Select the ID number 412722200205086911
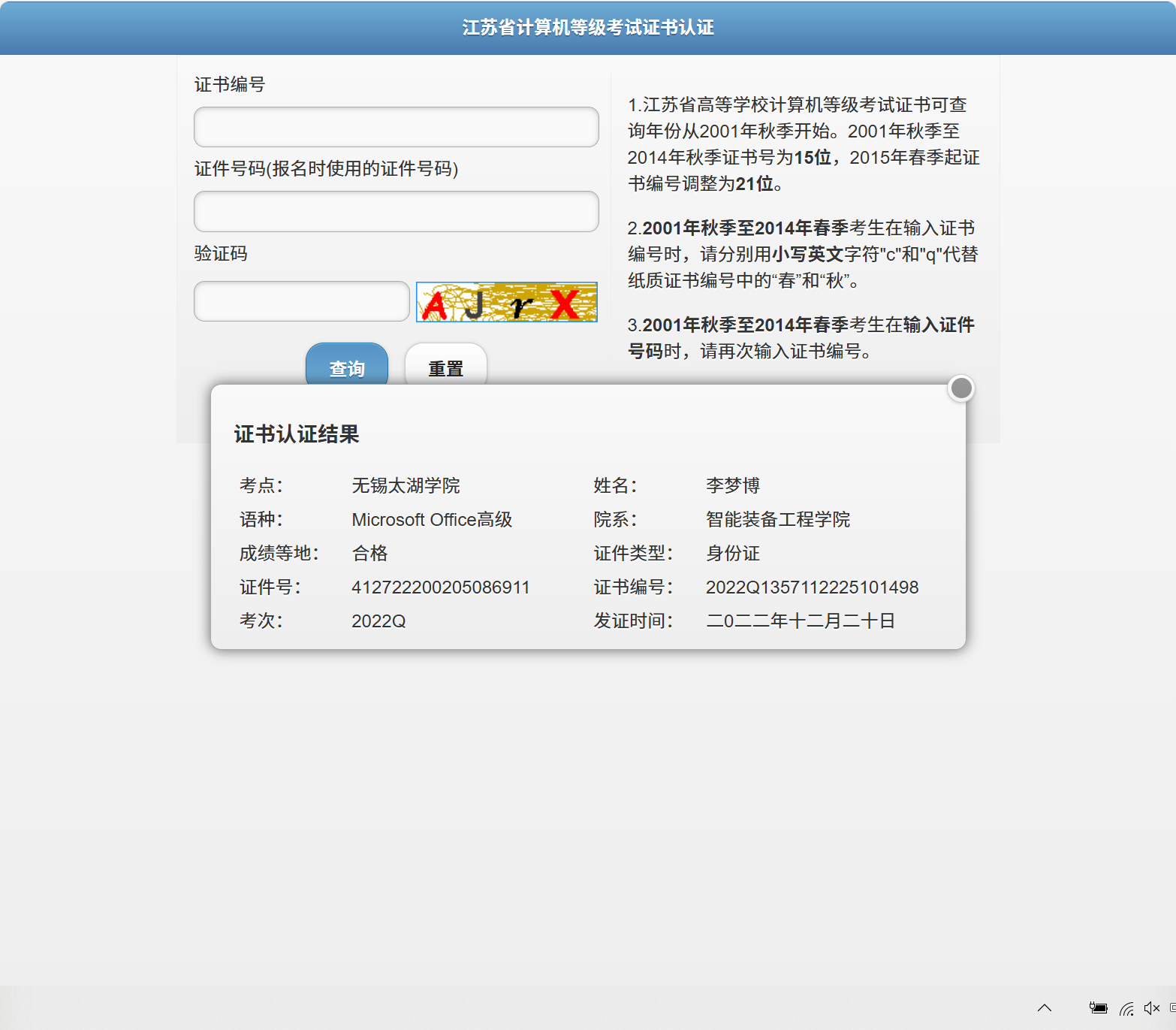This screenshot has width=1176, height=1030. (441, 587)
